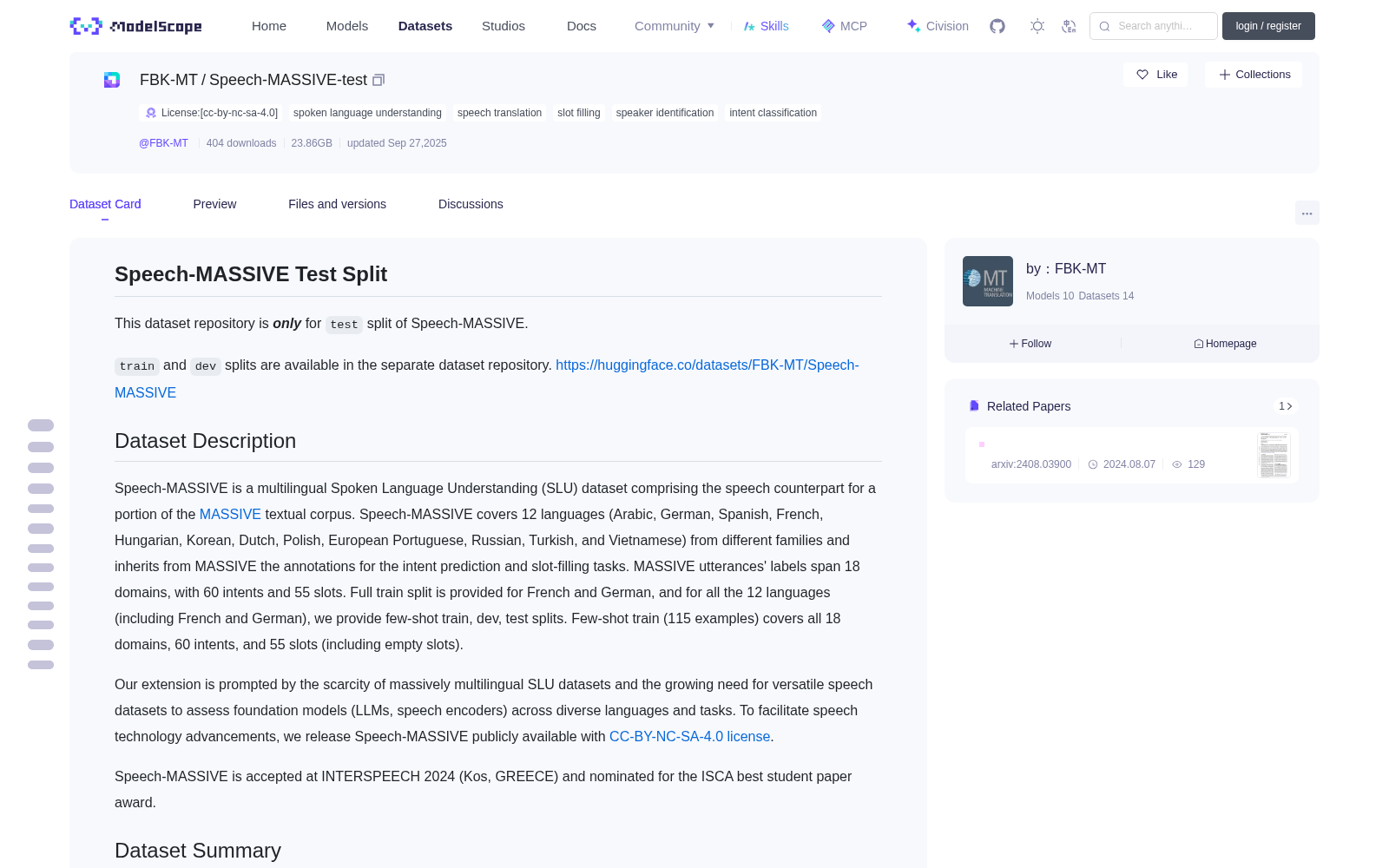The width and height of the screenshot is (1389, 868).
Task: Open the CC-BY-NC-SA-4.0 license link
Action: click(689, 736)
